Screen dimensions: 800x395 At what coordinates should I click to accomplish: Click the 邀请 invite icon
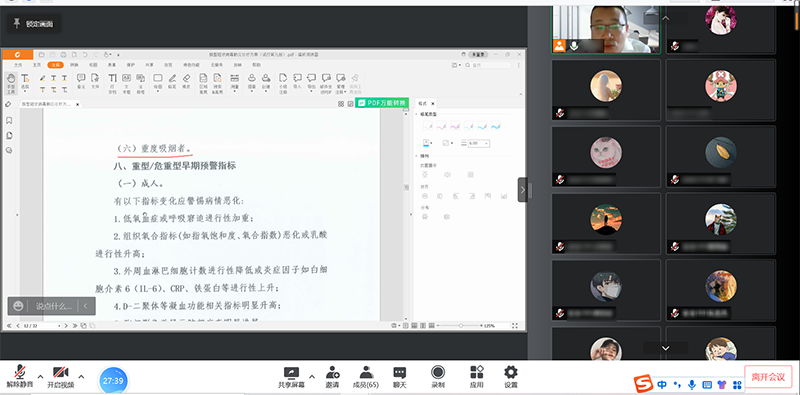tap(333, 377)
